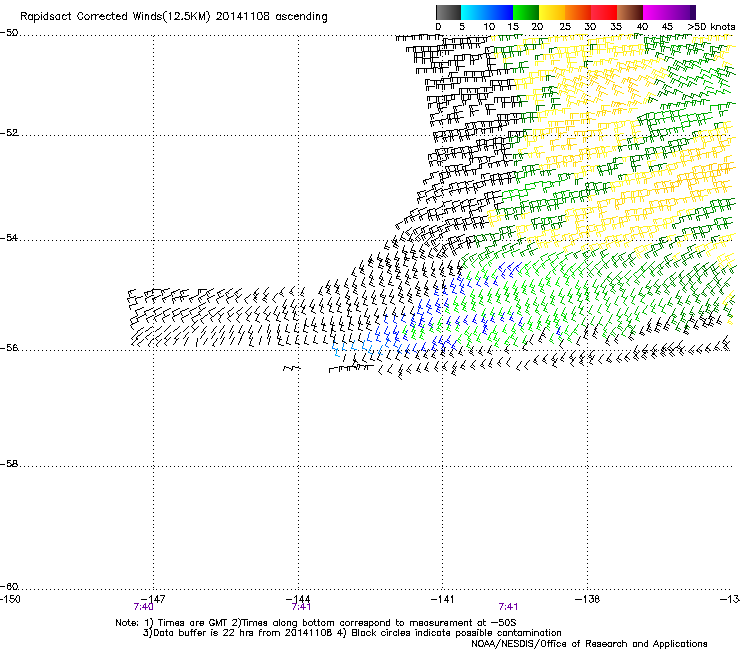740x650 pixels.
Task: Pick the green 15–20 knots legend color
Action: tap(526, 12)
